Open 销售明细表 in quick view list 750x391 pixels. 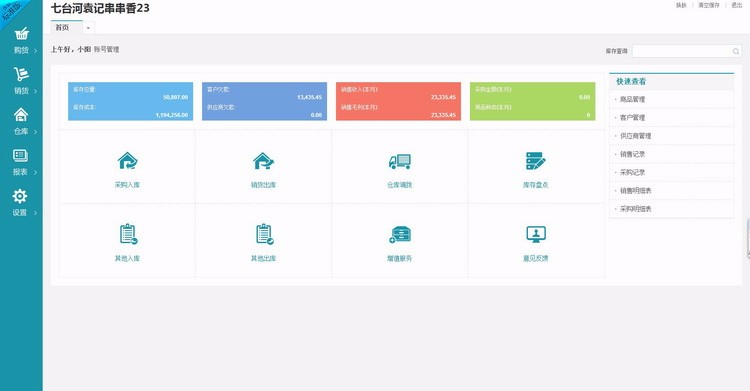pos(635,190)
